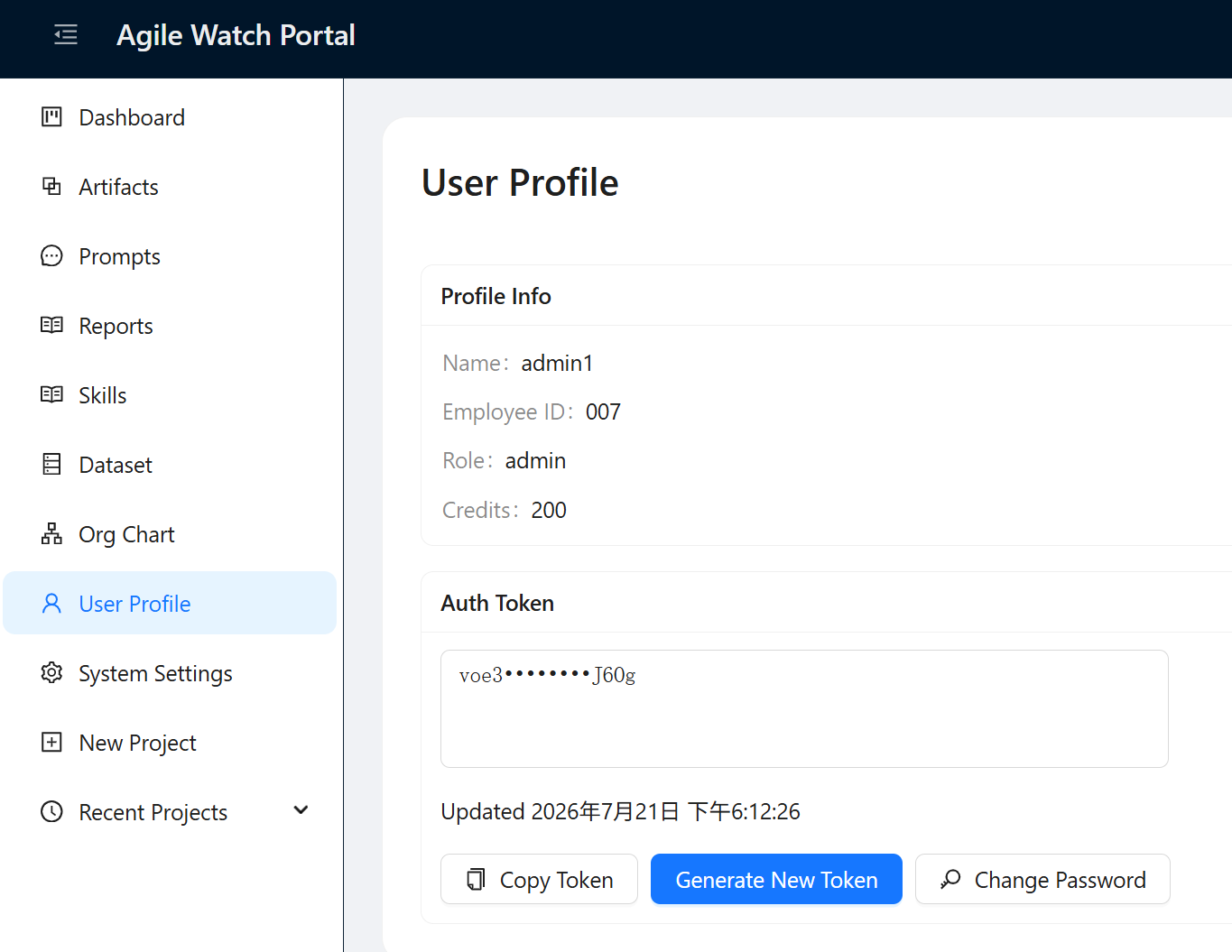Click the Recent Projects clock icon
Viewport: 1232px width, 952px height.
pyautogui.click(x=51, y=811)
